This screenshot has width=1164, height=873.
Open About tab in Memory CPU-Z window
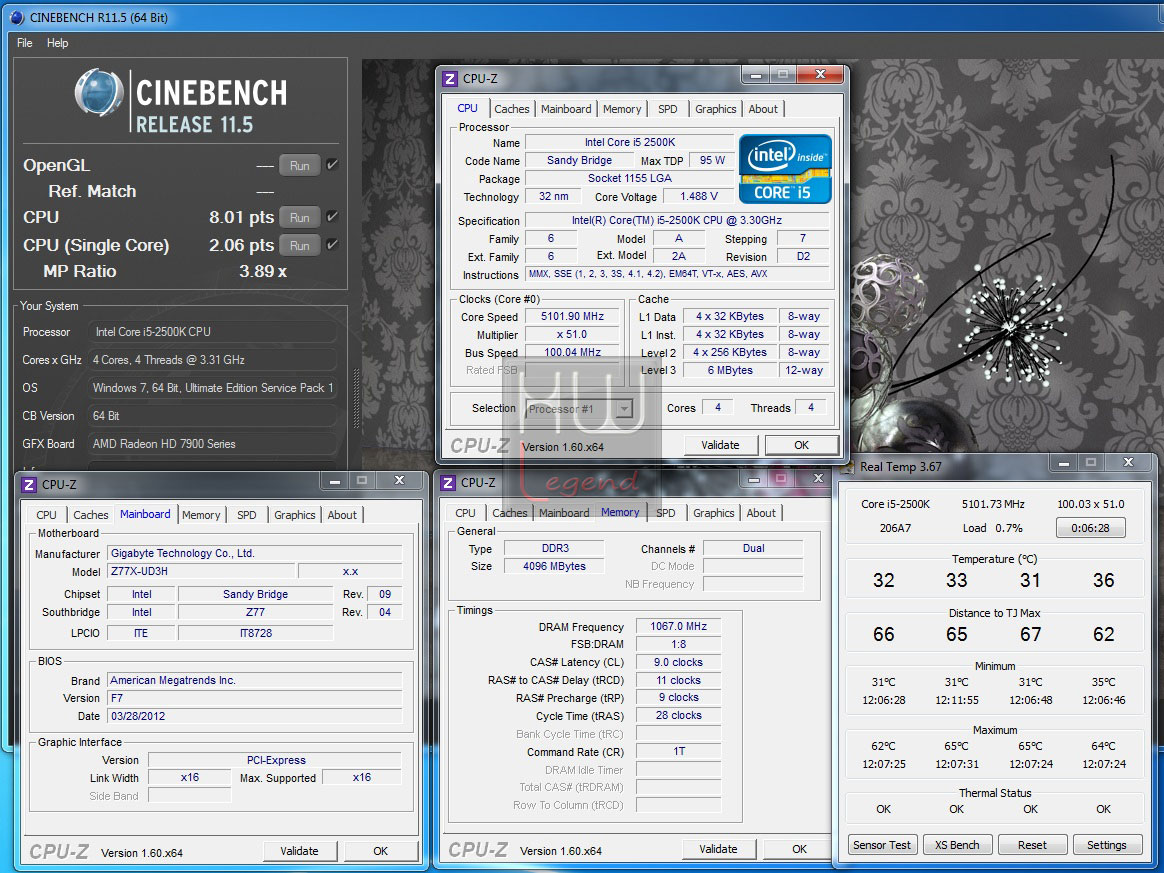point(761,514)
